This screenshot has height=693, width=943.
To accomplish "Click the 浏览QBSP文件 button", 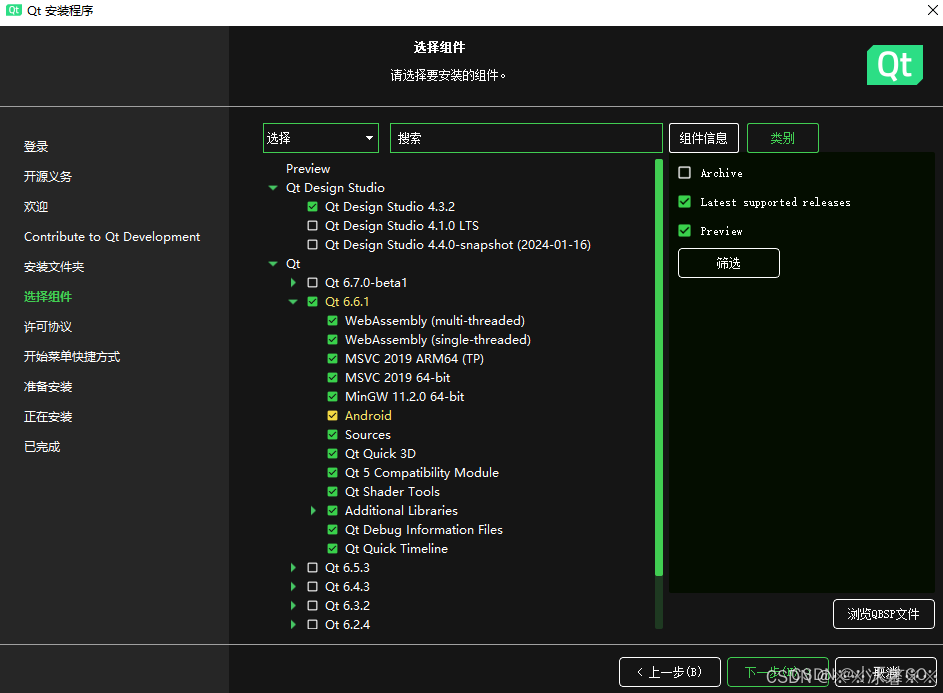I will coord(883,614).
